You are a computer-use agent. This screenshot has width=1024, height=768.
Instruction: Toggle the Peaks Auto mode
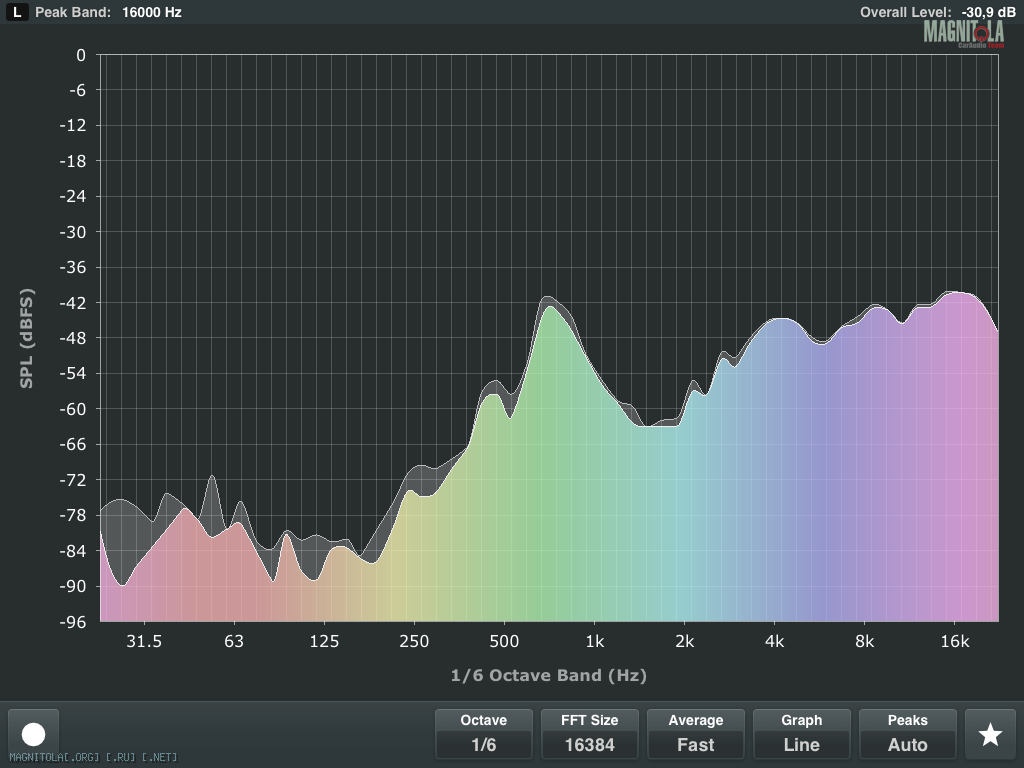[x=908, y=734]
